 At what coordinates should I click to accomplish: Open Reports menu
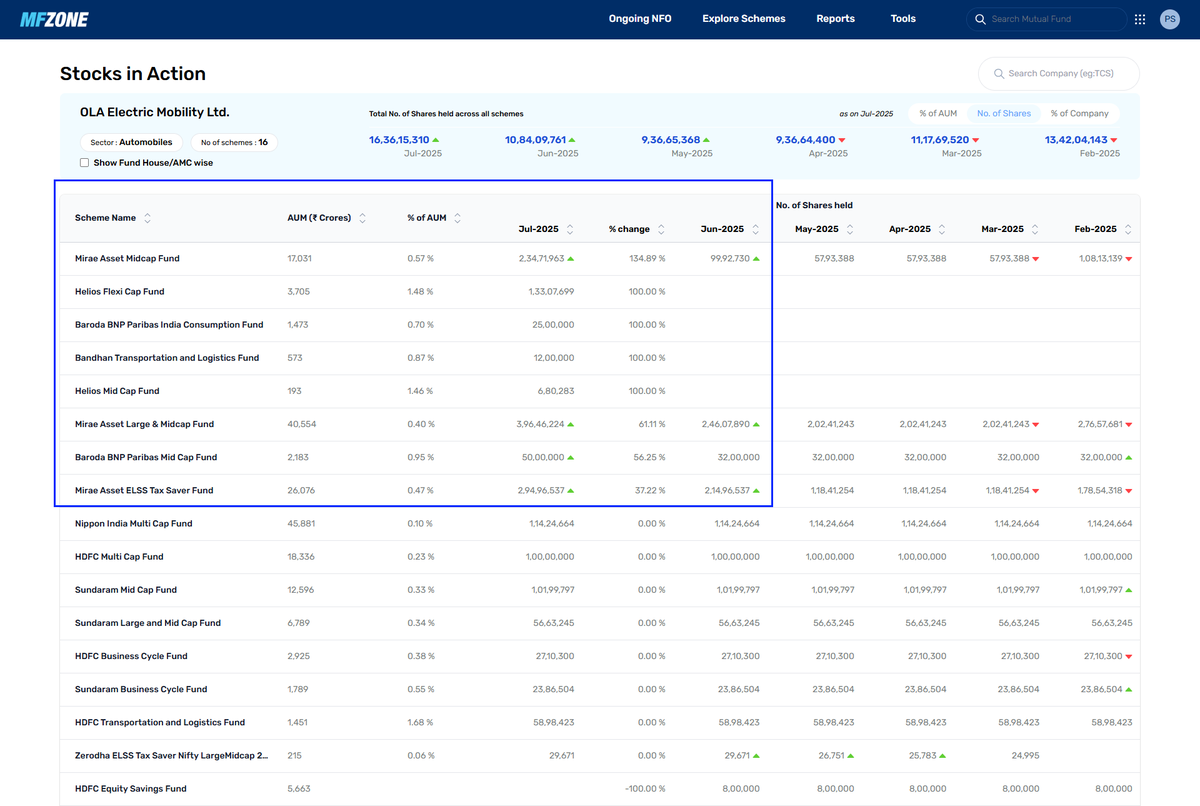click(x=835, y=19)
